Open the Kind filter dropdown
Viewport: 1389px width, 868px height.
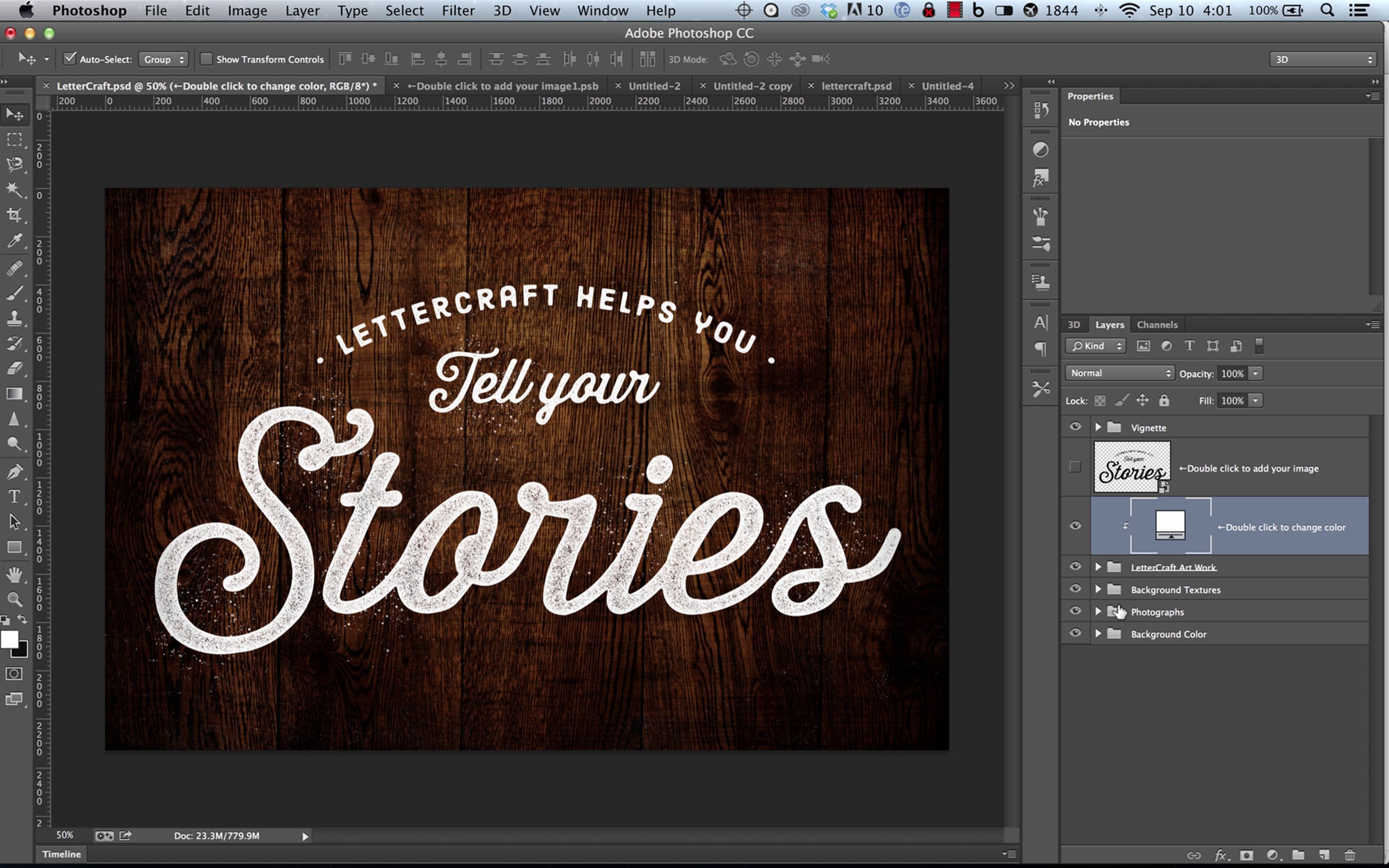1096,346
